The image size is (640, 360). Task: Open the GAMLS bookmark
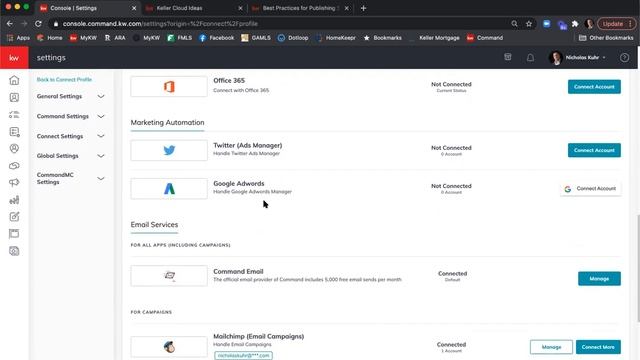pyautogui.click(x=256, y=38)
